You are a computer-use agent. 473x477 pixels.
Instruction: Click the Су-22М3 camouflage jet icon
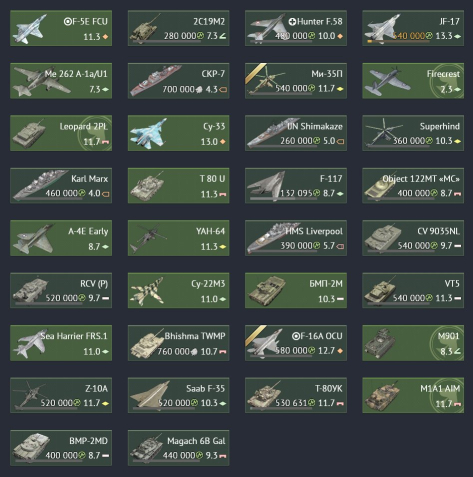[147, 290]
